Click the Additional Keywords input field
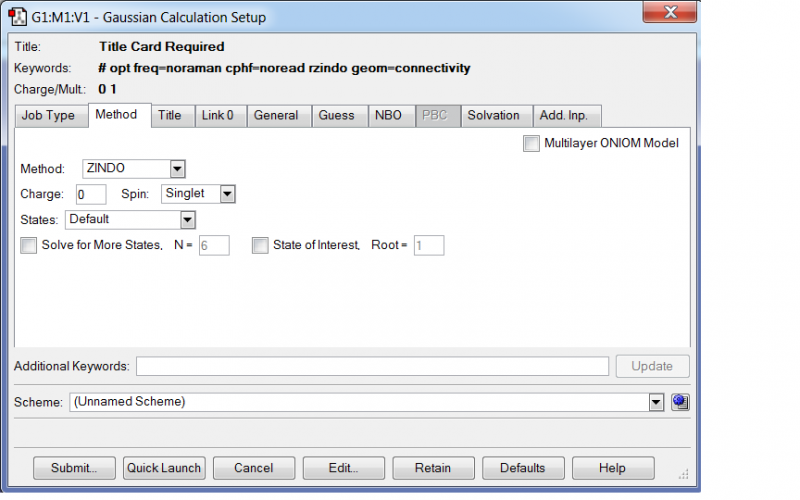 (x=372, y=366)
